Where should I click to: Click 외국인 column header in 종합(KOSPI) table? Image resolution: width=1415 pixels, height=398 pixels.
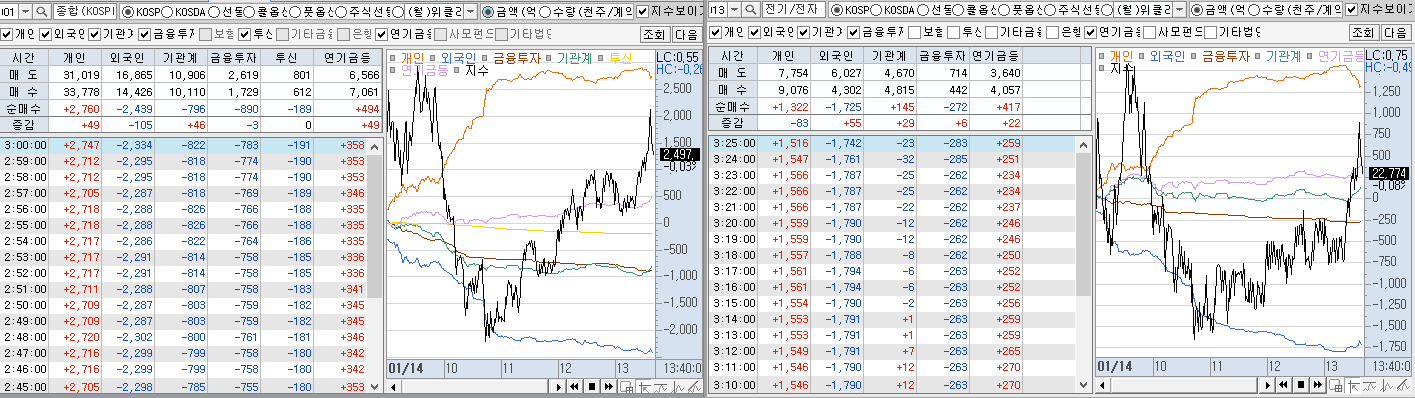(129, 57)
